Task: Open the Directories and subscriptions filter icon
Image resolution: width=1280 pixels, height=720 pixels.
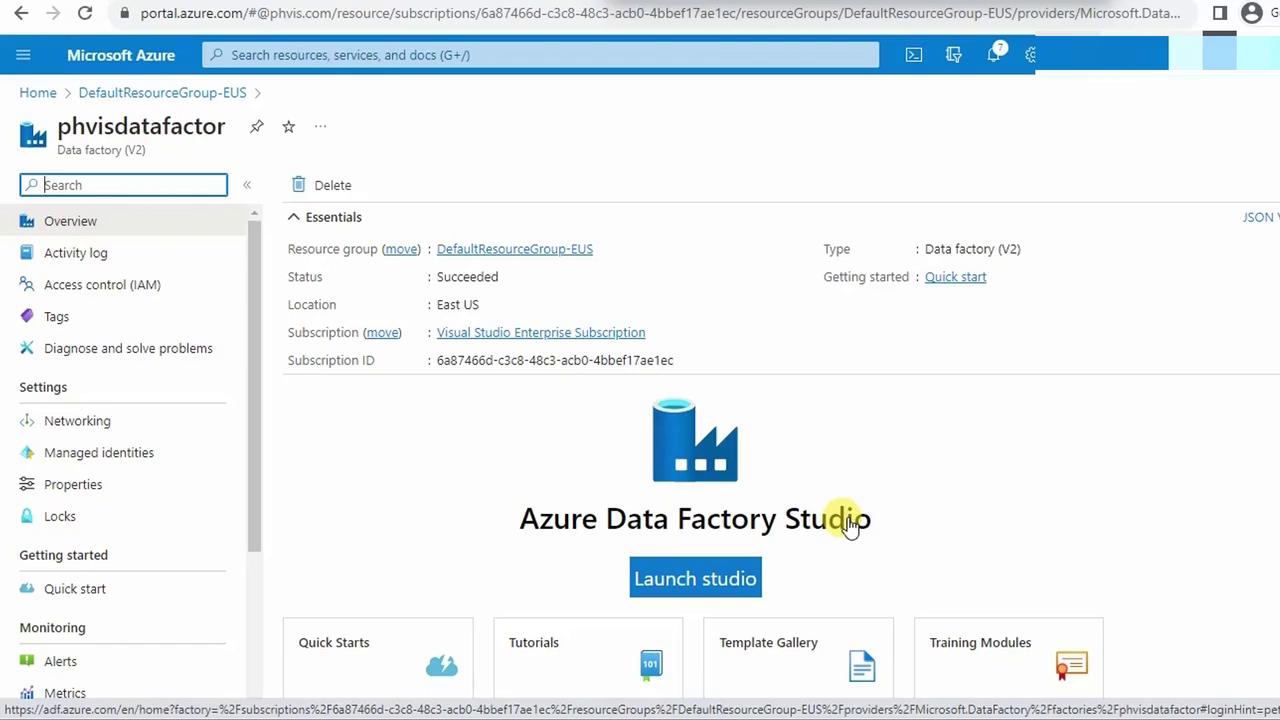Action: (x=954, y=55)
